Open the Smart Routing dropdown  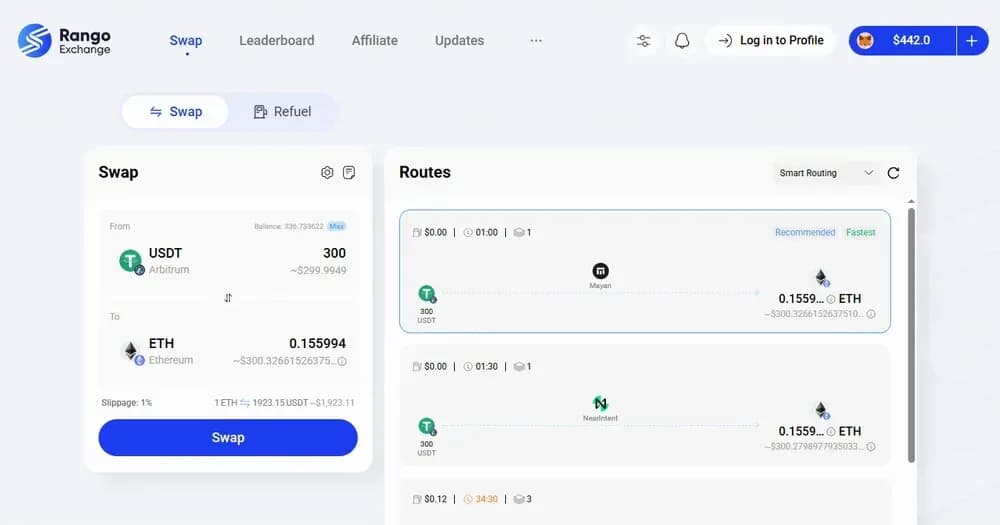[x=826, y=173]
